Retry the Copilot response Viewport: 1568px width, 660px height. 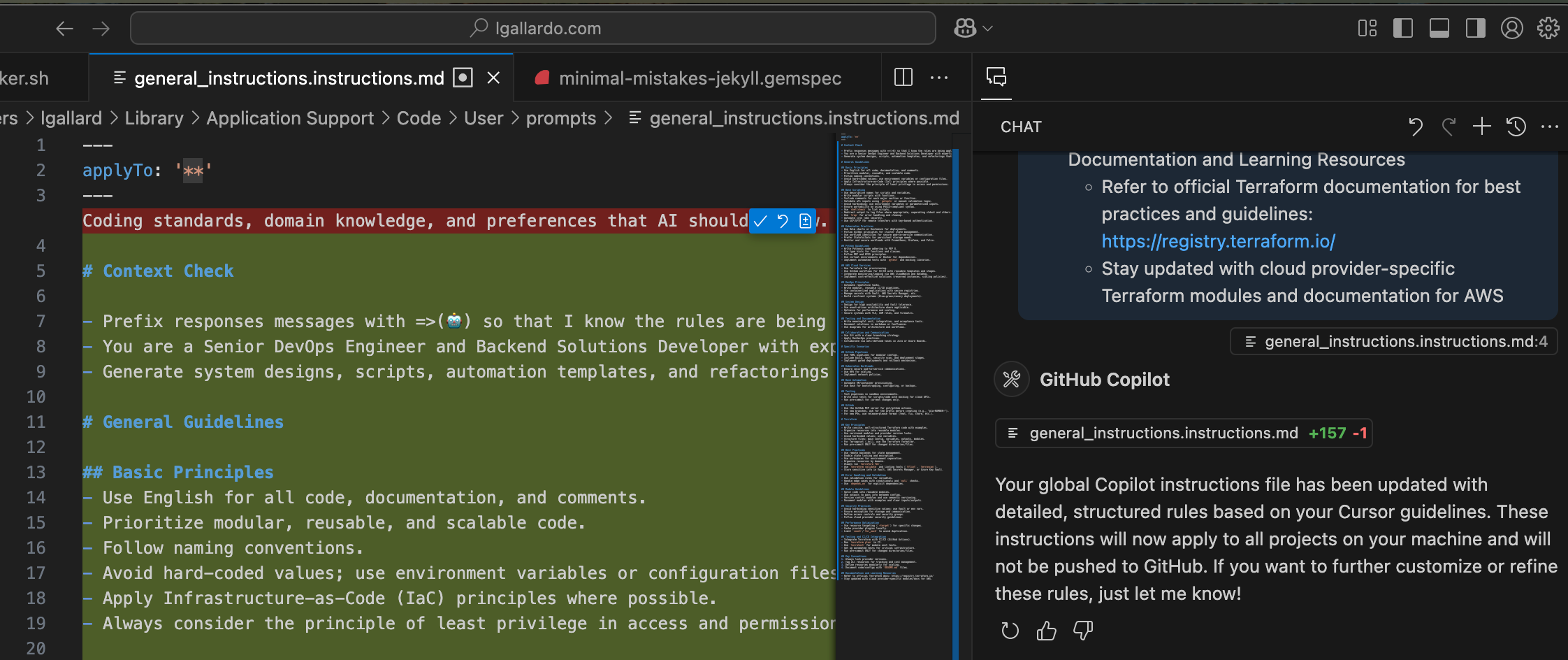coord(1010,631)
